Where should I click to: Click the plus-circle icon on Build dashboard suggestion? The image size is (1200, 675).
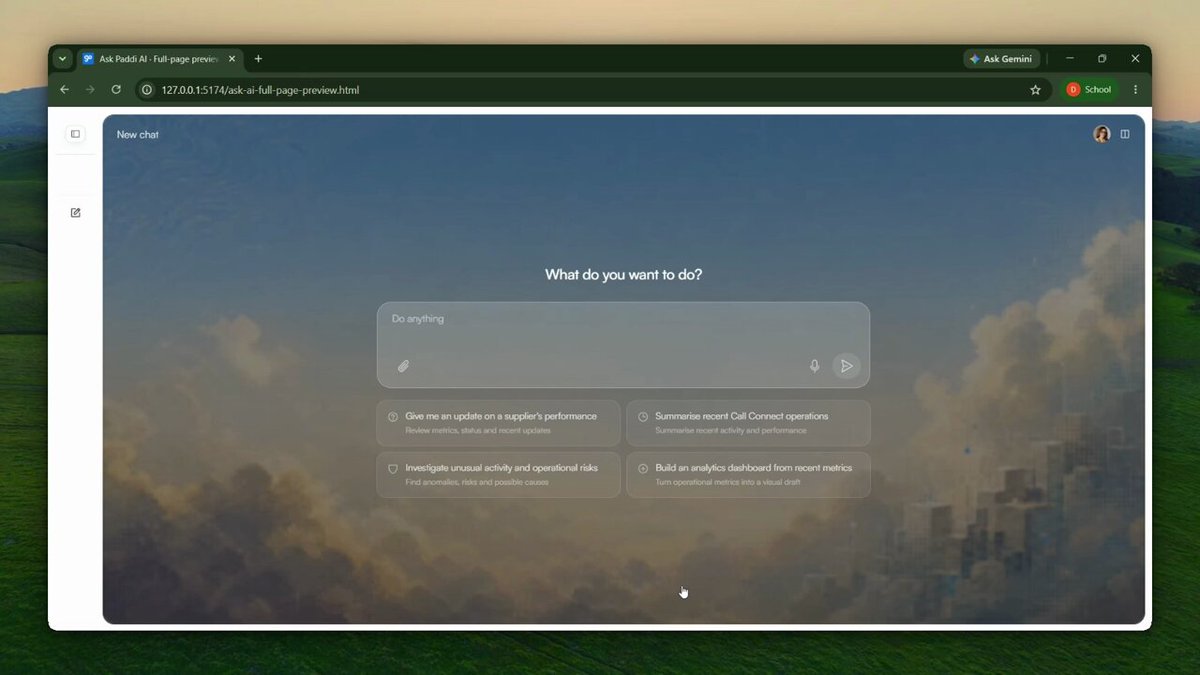(x=643, y=468)
